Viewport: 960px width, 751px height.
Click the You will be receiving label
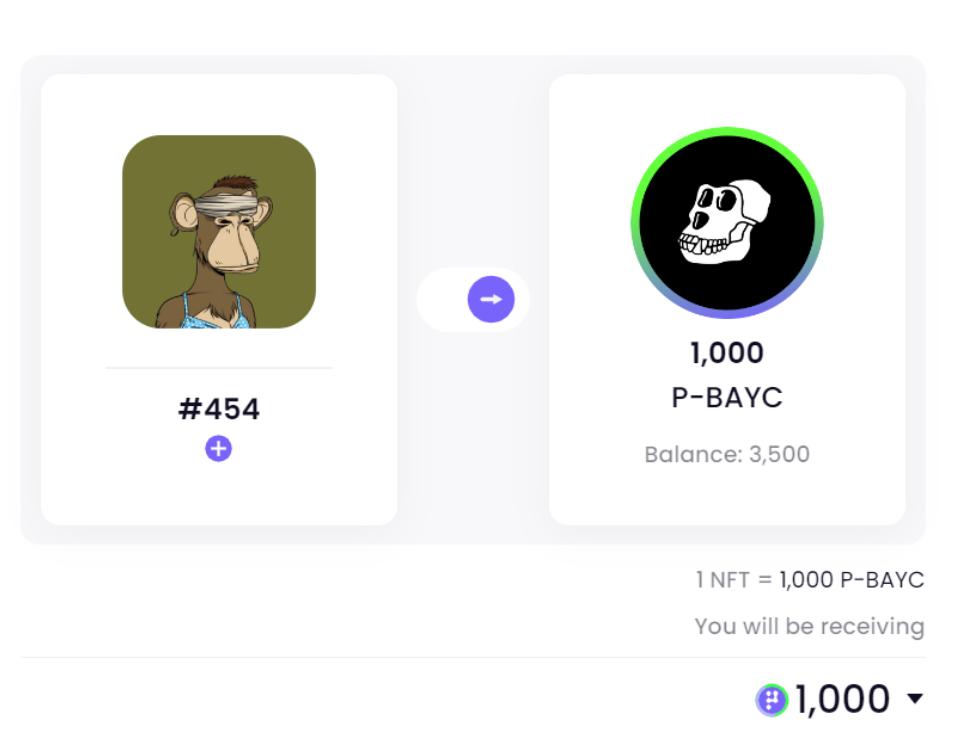click(809, 626)
